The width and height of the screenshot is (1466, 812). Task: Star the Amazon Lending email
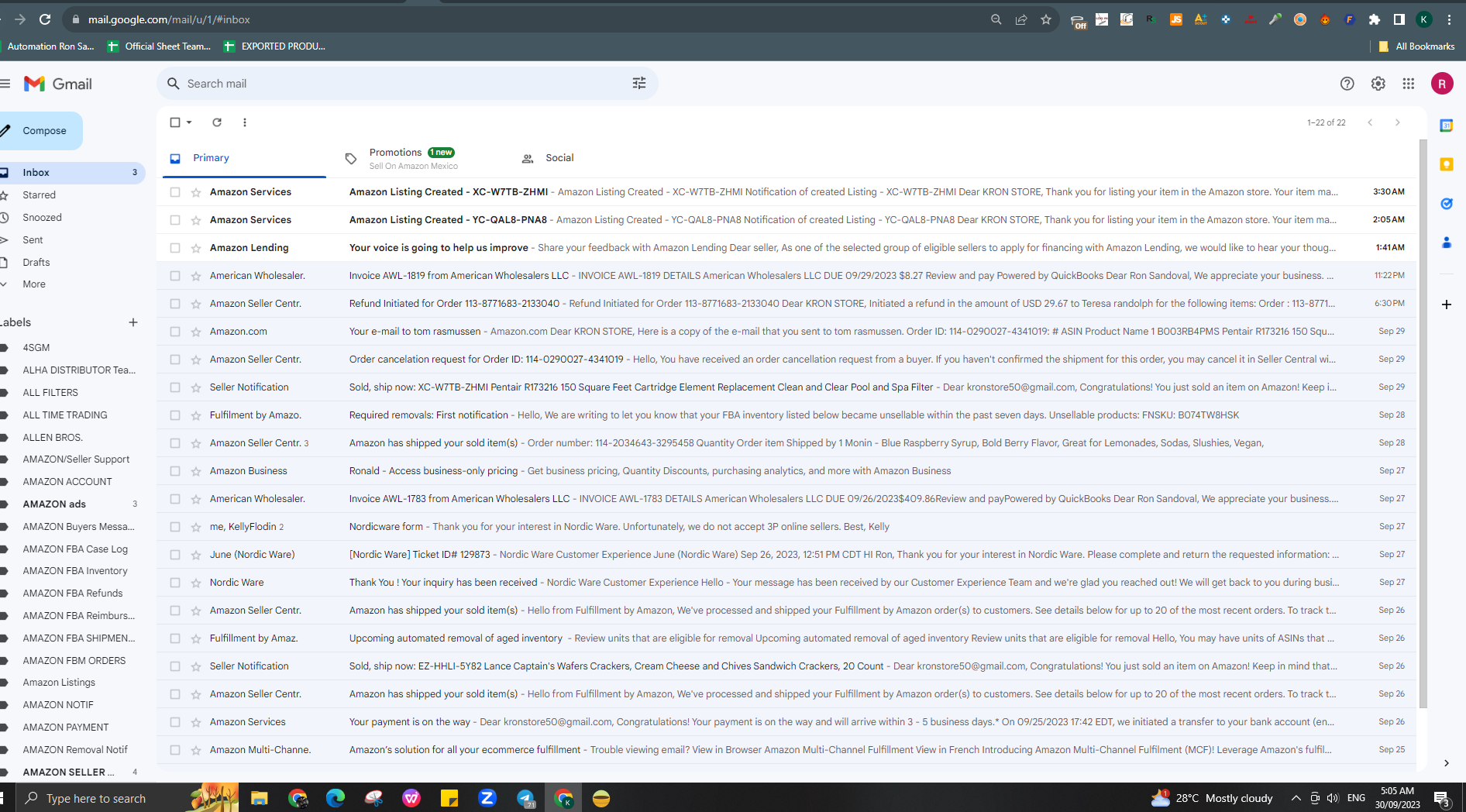[196, 248]
